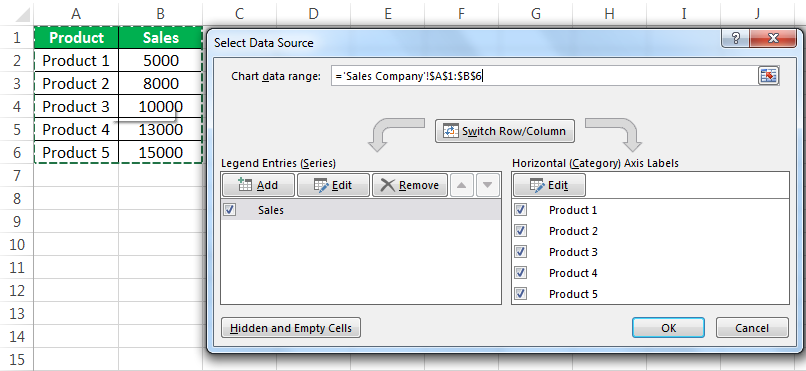Viewport: 806px width, 371px height.
Task: Open Hidden and Empty Cells settings
Action: tap(291, 328)
